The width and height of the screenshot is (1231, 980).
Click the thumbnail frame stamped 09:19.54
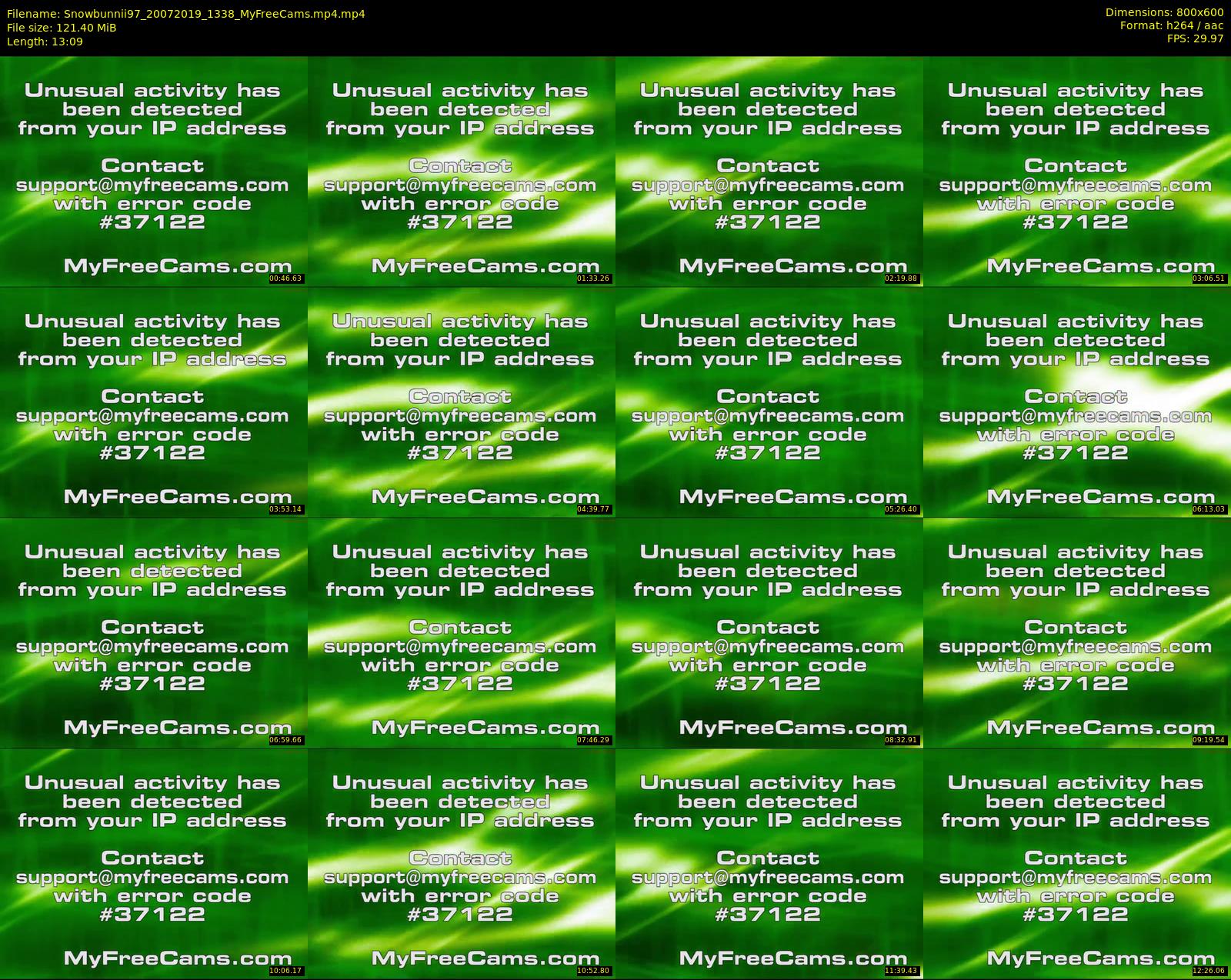coord(1077,632)
